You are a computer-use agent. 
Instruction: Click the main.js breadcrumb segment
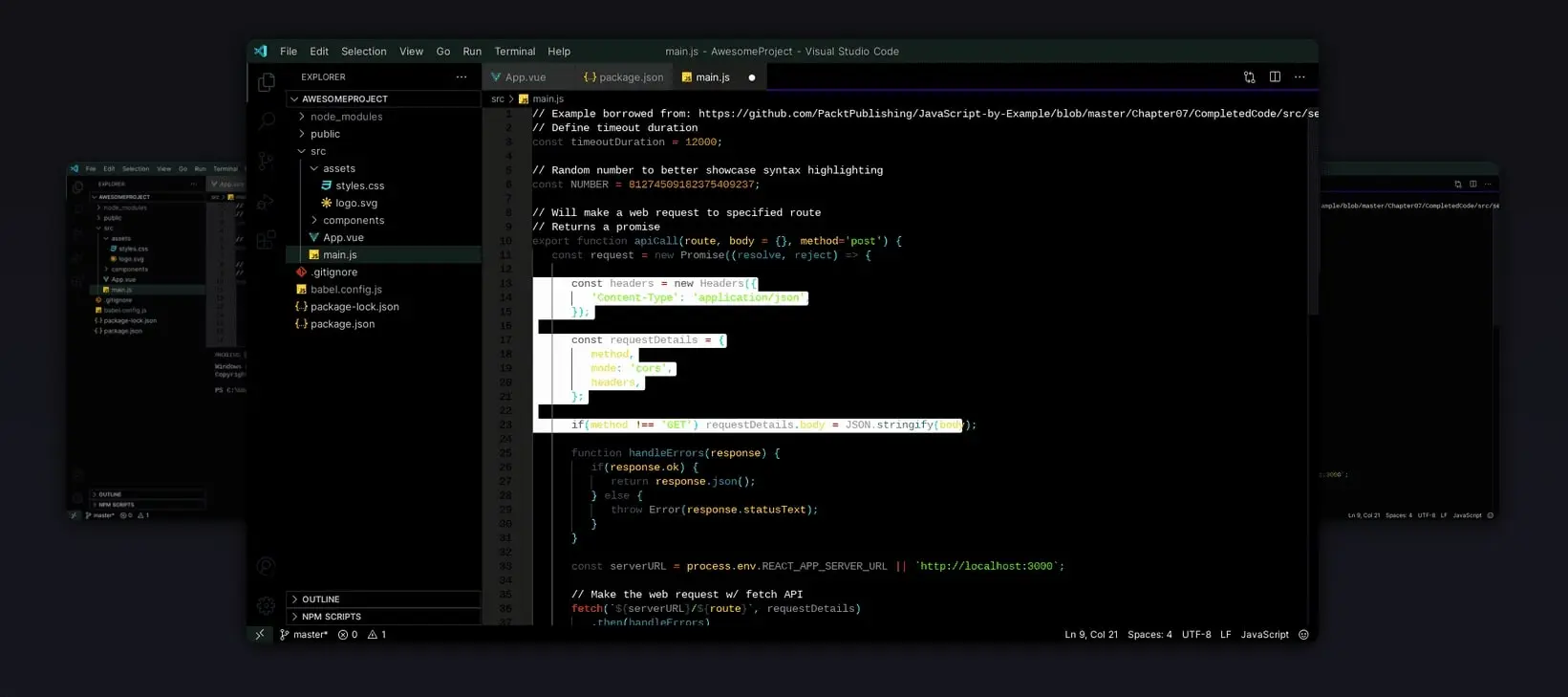548,99
